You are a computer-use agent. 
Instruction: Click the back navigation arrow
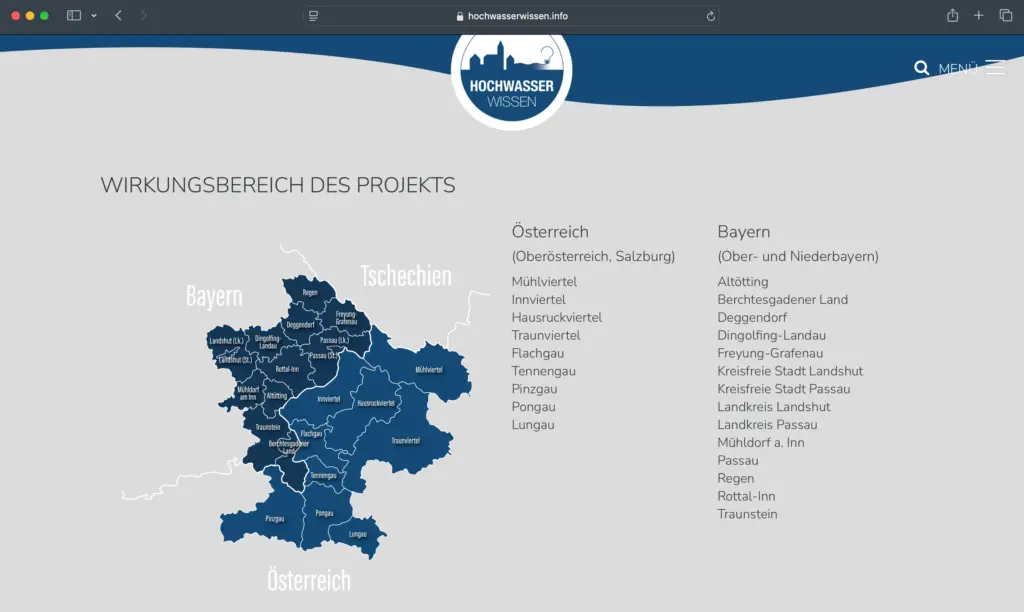pyautogui.click(x=119, y=15)
